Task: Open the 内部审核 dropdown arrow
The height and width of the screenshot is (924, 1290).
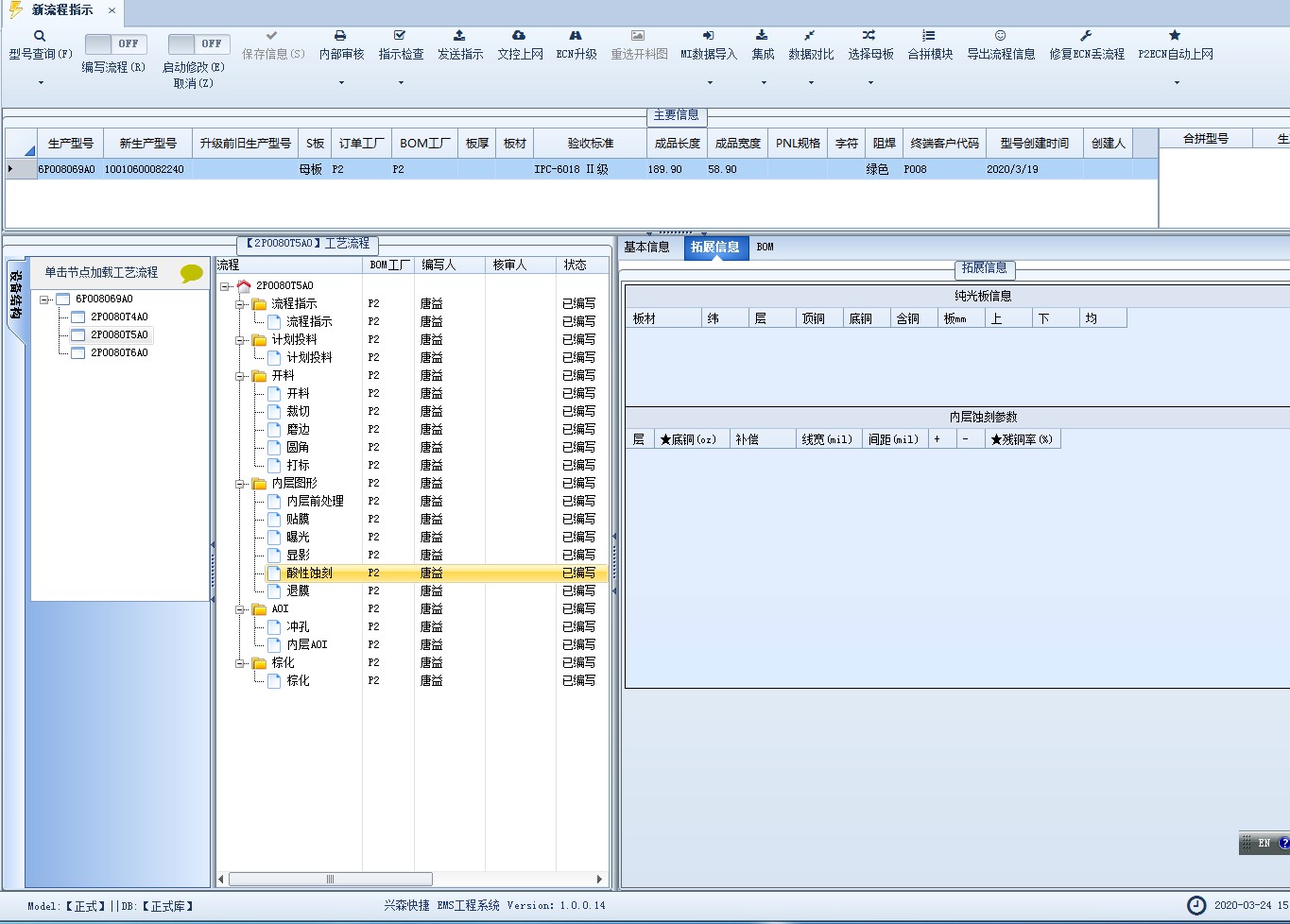Action: [x=341, y=83]
